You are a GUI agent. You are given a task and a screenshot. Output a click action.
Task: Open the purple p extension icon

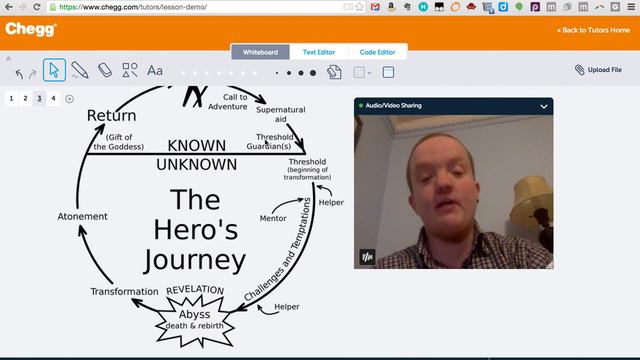[x=535, y=7]
